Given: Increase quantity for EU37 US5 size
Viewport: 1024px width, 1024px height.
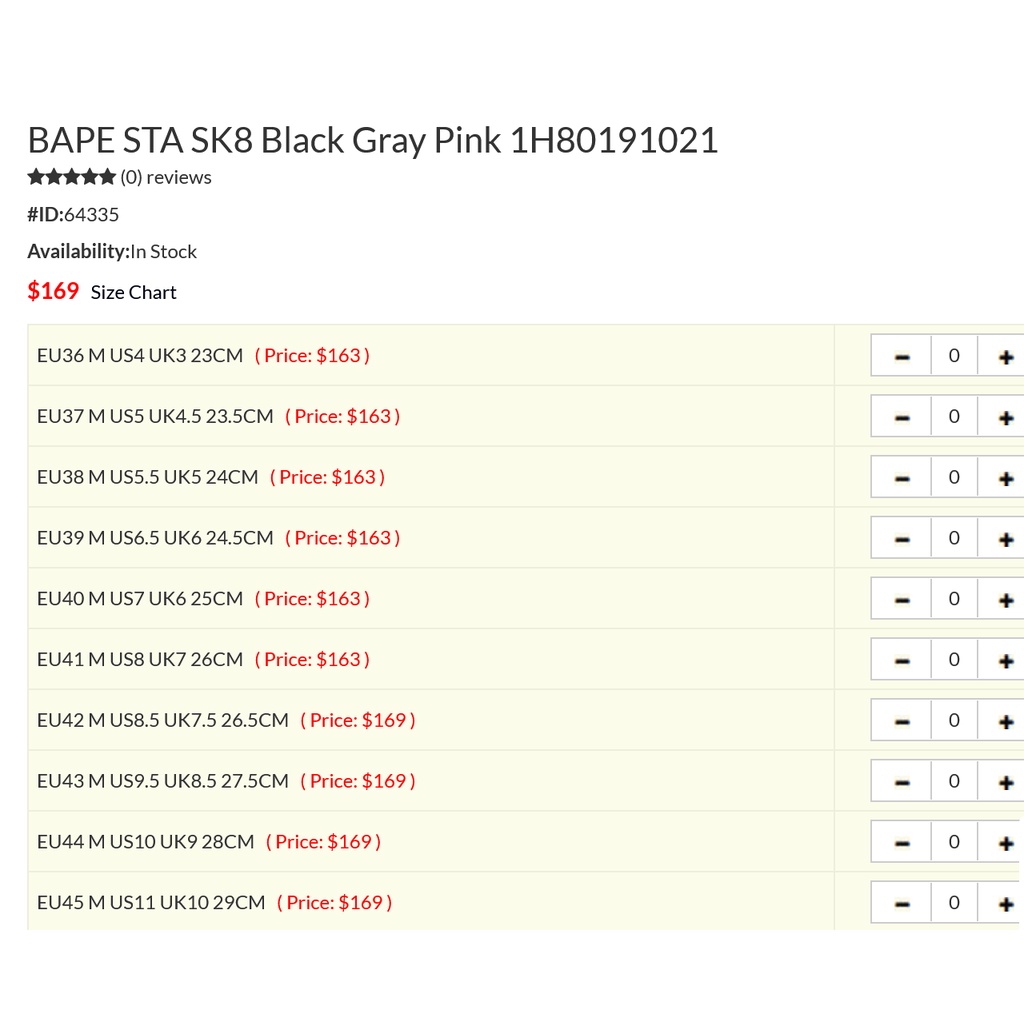Looking at the screenshot, I should [x=1005, y=417].
